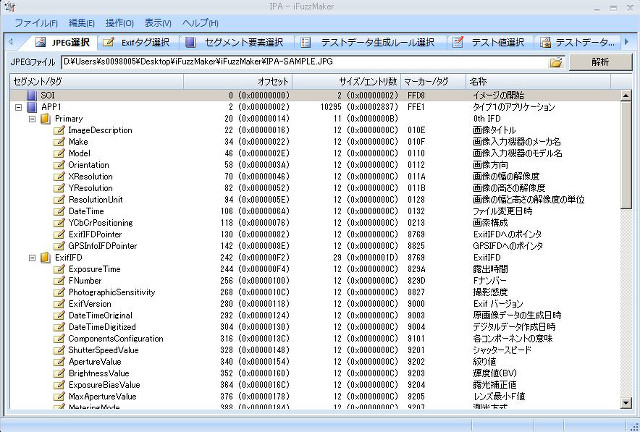Click the Model tag icon
Viewport: 640px width, 432px height.
[x=59, y=154]
